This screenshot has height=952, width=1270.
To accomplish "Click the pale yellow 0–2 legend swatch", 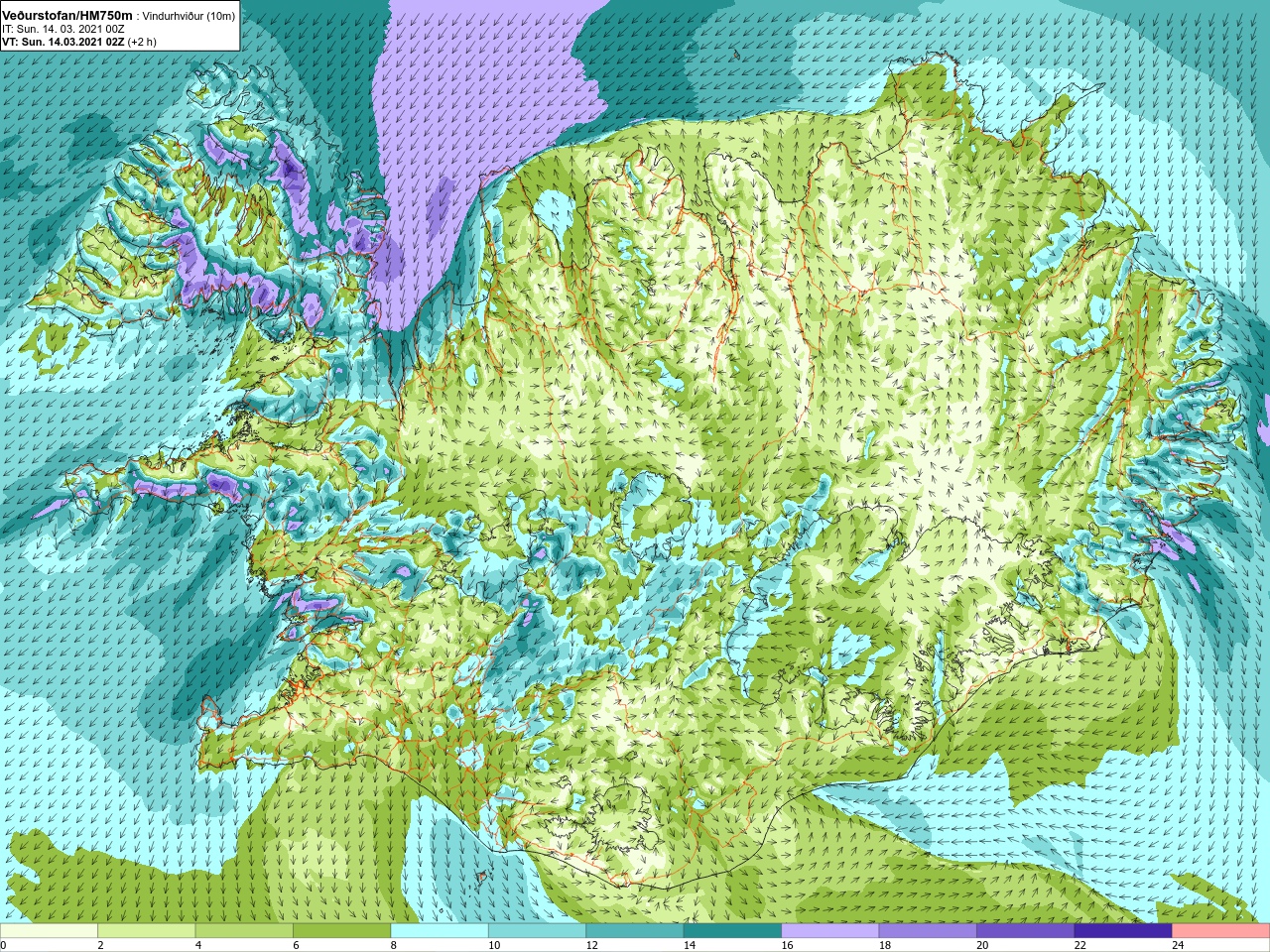I will coord(49,931).
